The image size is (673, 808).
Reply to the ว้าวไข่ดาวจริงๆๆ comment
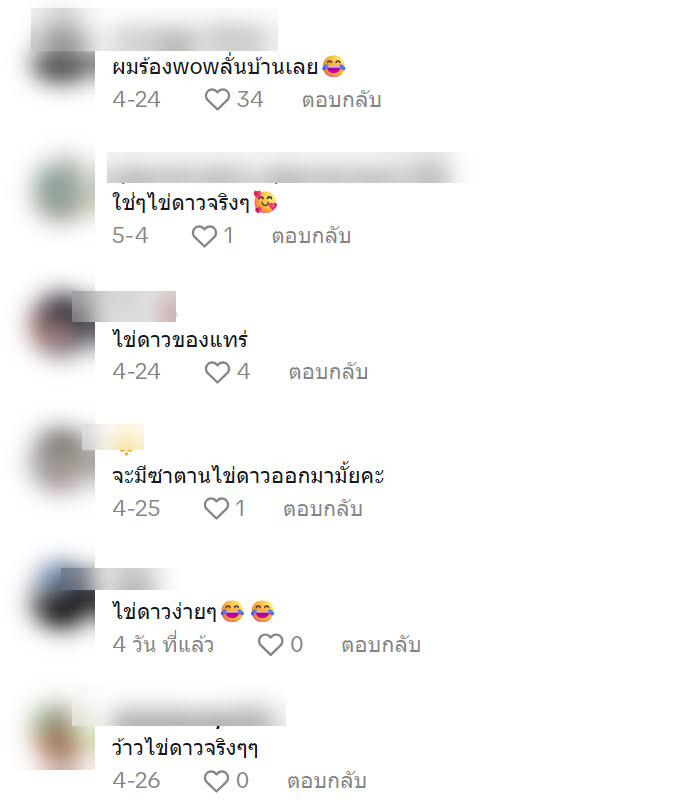[327, 781]
